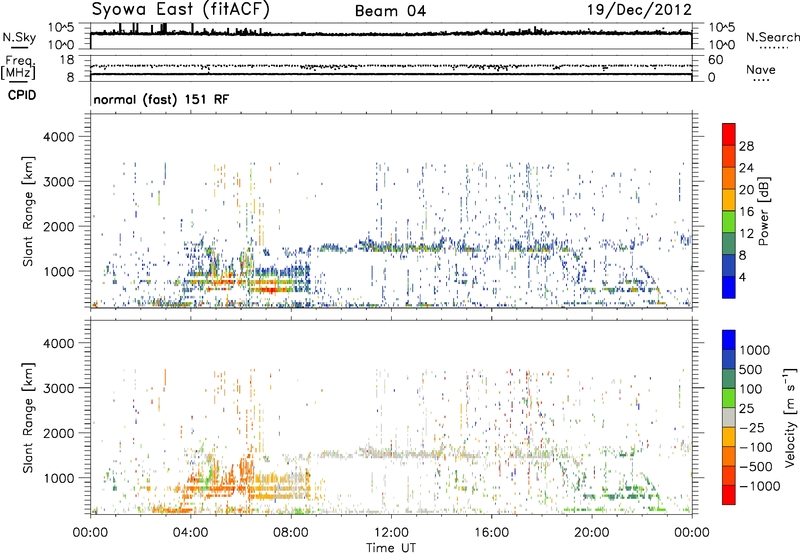Select the "Beam 04" heading

tap(390, 11)
